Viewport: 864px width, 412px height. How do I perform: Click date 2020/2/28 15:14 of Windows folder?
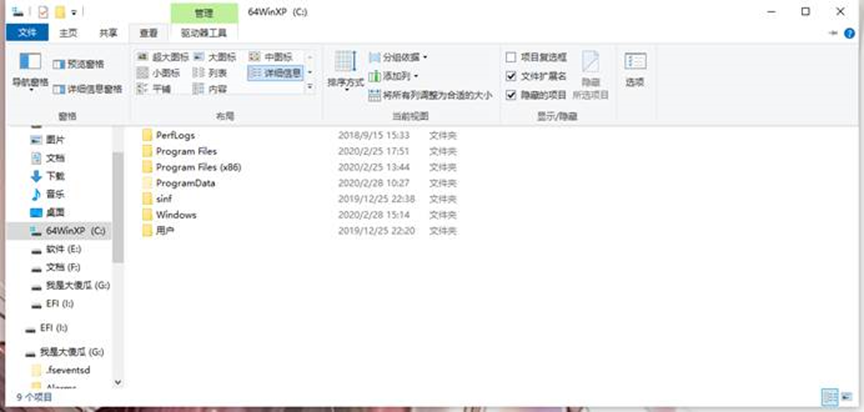coord(374,215)
